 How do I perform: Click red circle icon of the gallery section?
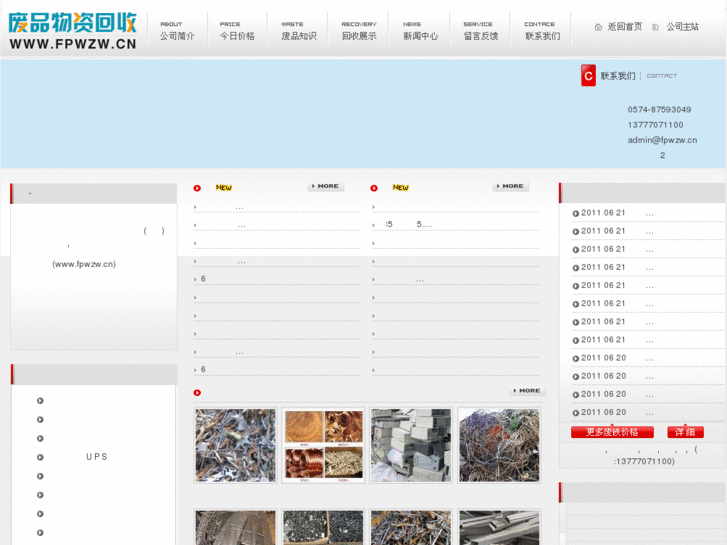(x=197, y=392)
